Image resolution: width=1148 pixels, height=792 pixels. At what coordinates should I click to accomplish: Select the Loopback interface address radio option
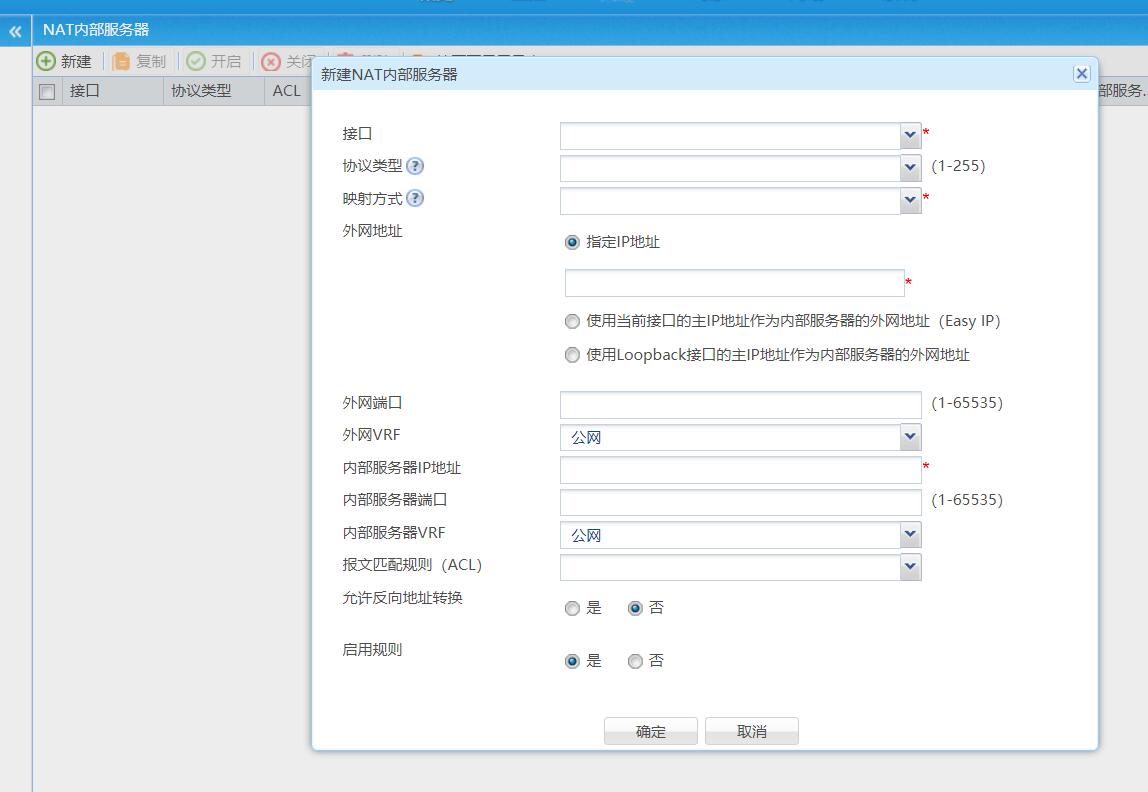click(x=572, y=355)
